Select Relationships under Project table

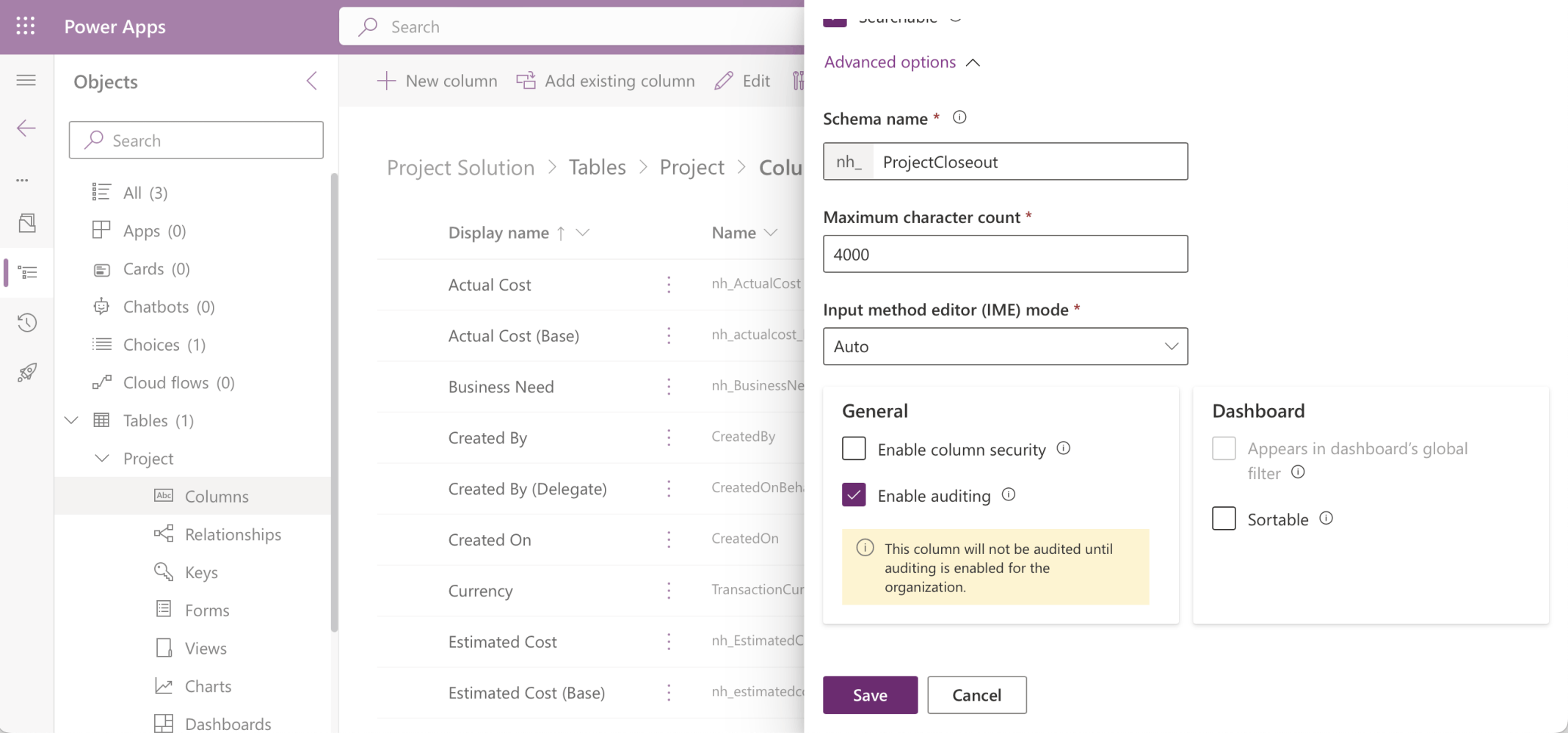[233, 534]
